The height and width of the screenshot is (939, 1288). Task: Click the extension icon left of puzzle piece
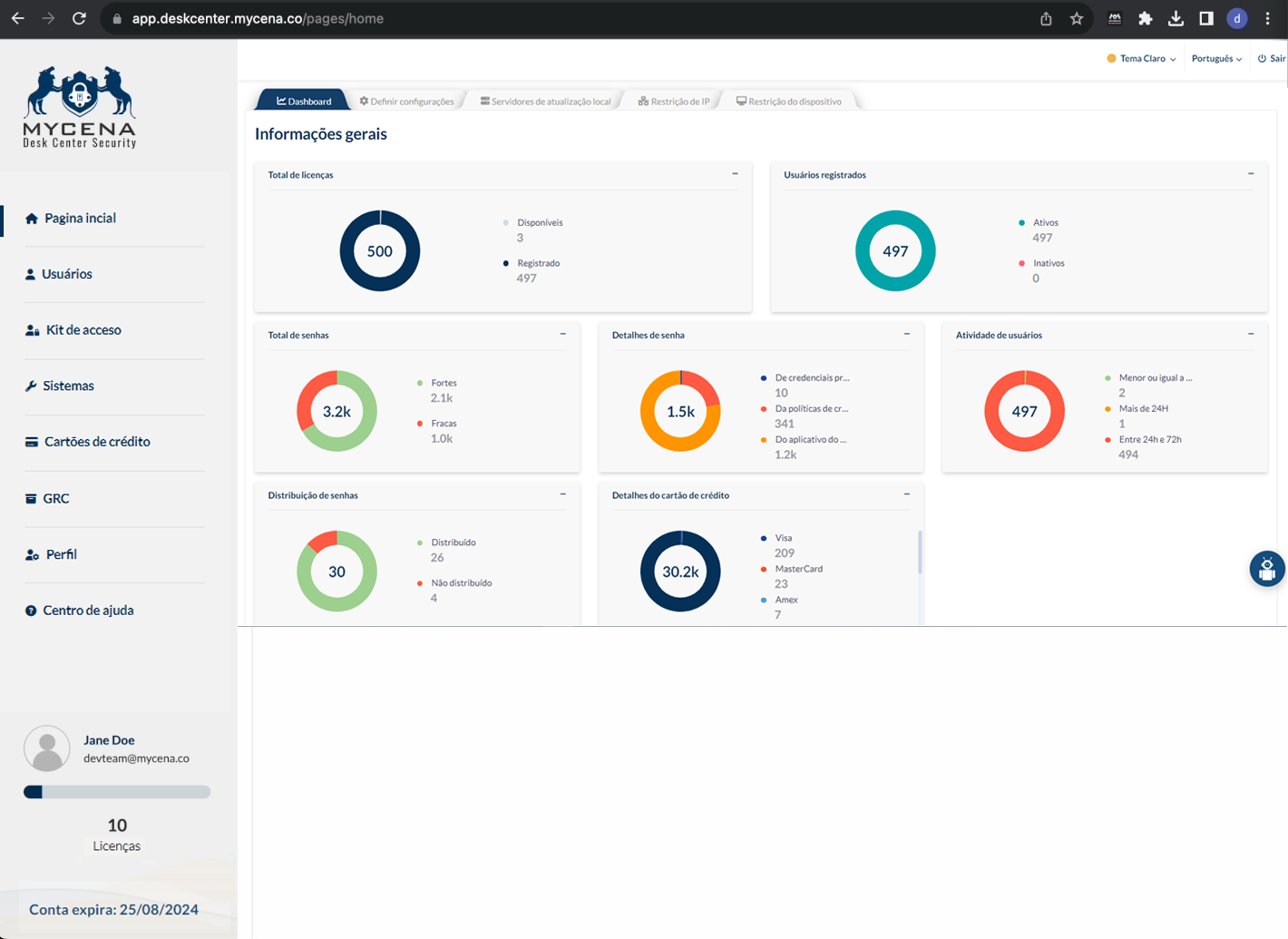tap(1115, 18)
